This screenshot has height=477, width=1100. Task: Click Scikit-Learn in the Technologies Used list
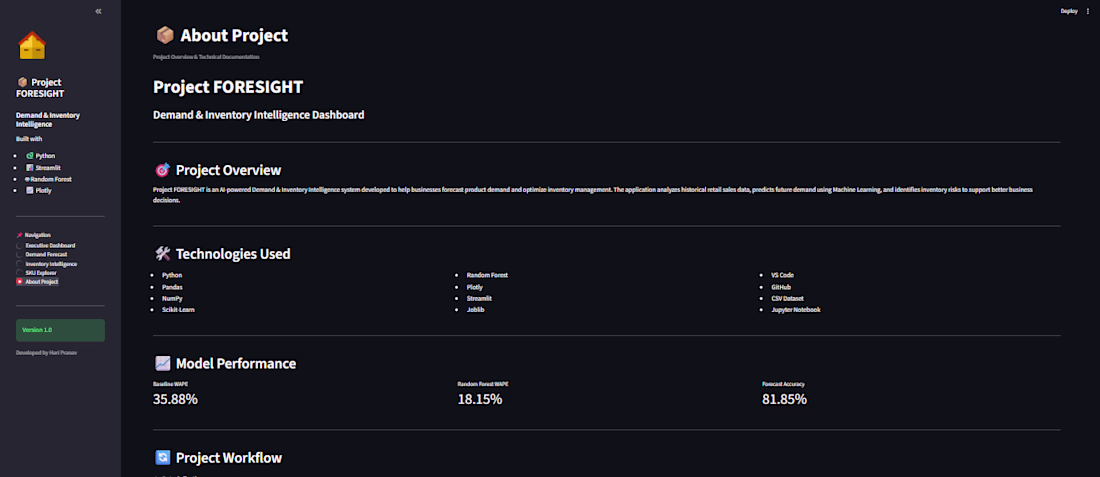click(x=178, y=309)
